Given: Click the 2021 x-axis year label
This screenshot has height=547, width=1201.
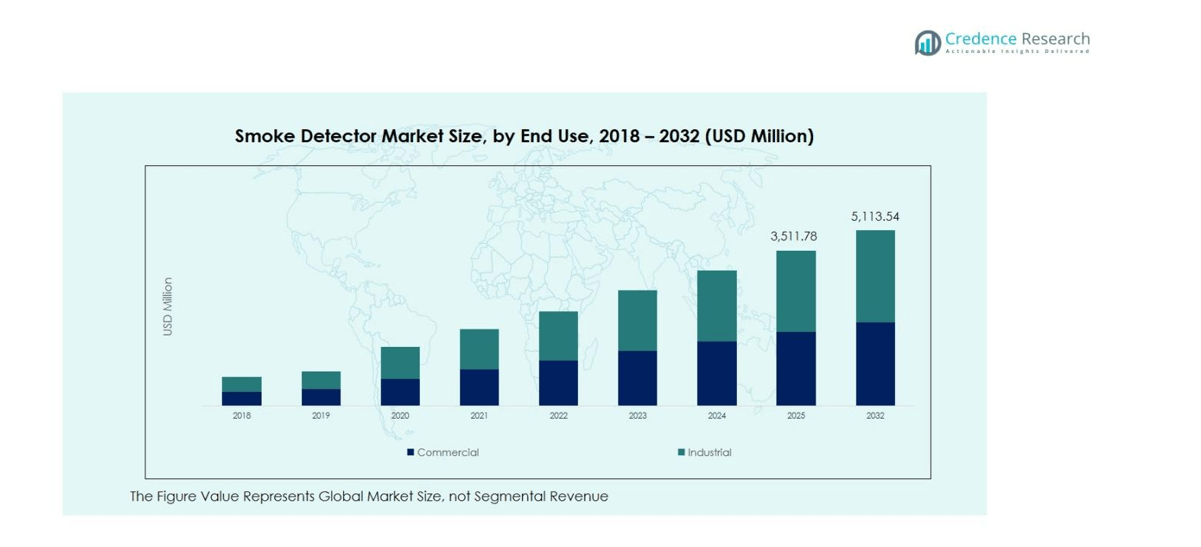Looking at the screenshot, I should click(479, 416).
